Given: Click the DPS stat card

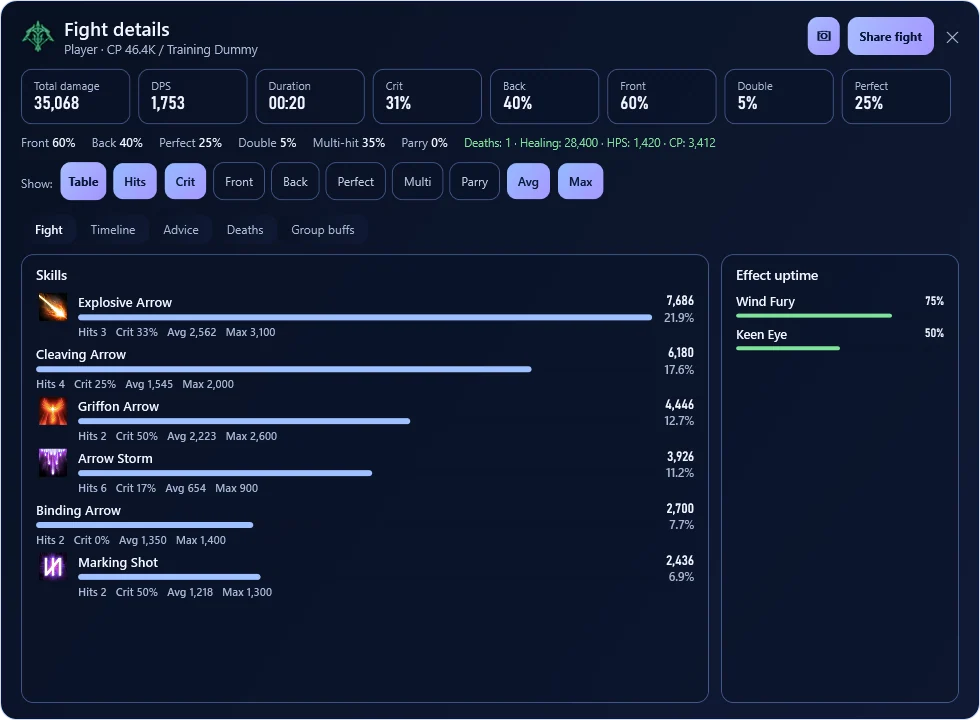Looking at the screenshot, I should point(192,96).
